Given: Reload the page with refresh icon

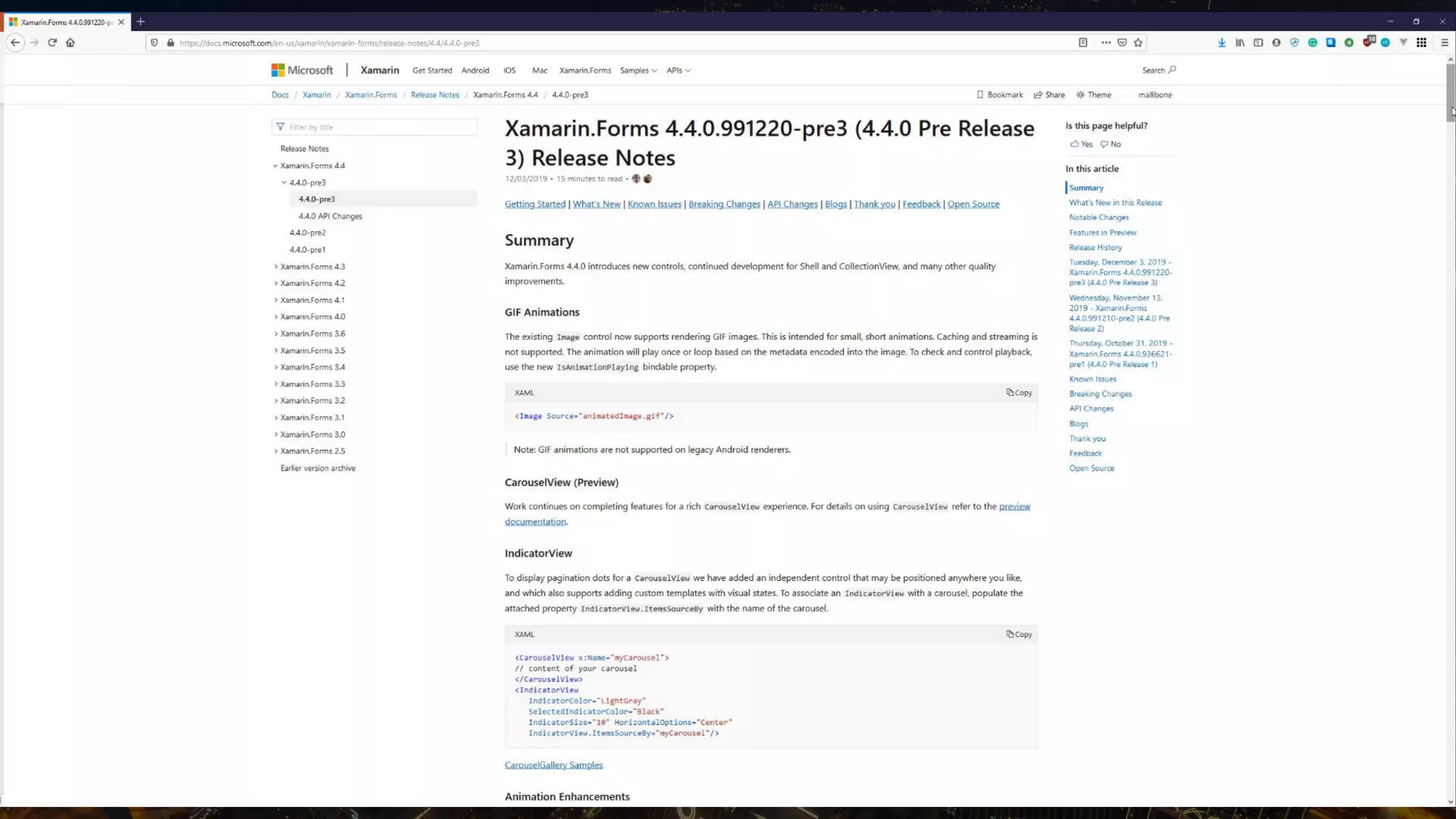Looking at the screenshot, I should 52,43.
